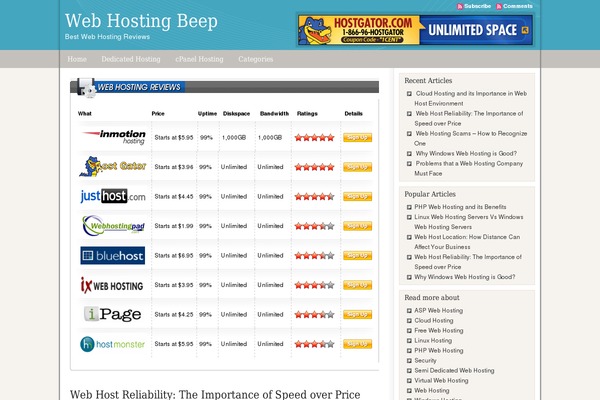The width and height of the screenshot is (600, 400).
Task: Click the Web Hosting Beep site title
Action: click(x=141, y=21)
